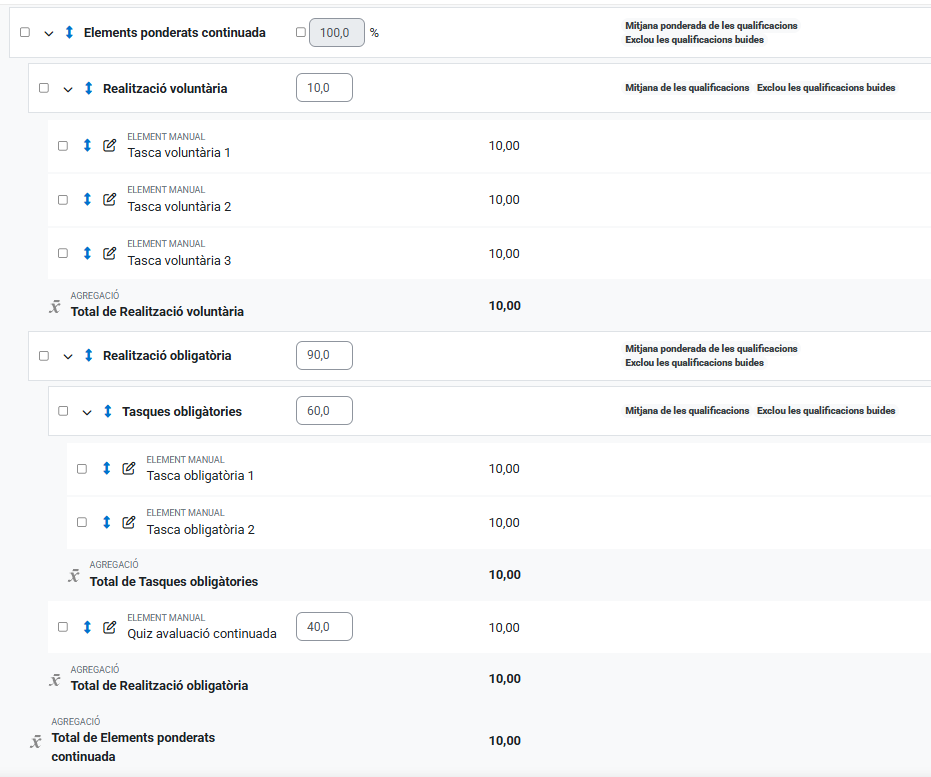Click move icon for Tasques obligàtories category
Image resolution: width=931 pixels, height=777 pixels.
pos(107,411)
